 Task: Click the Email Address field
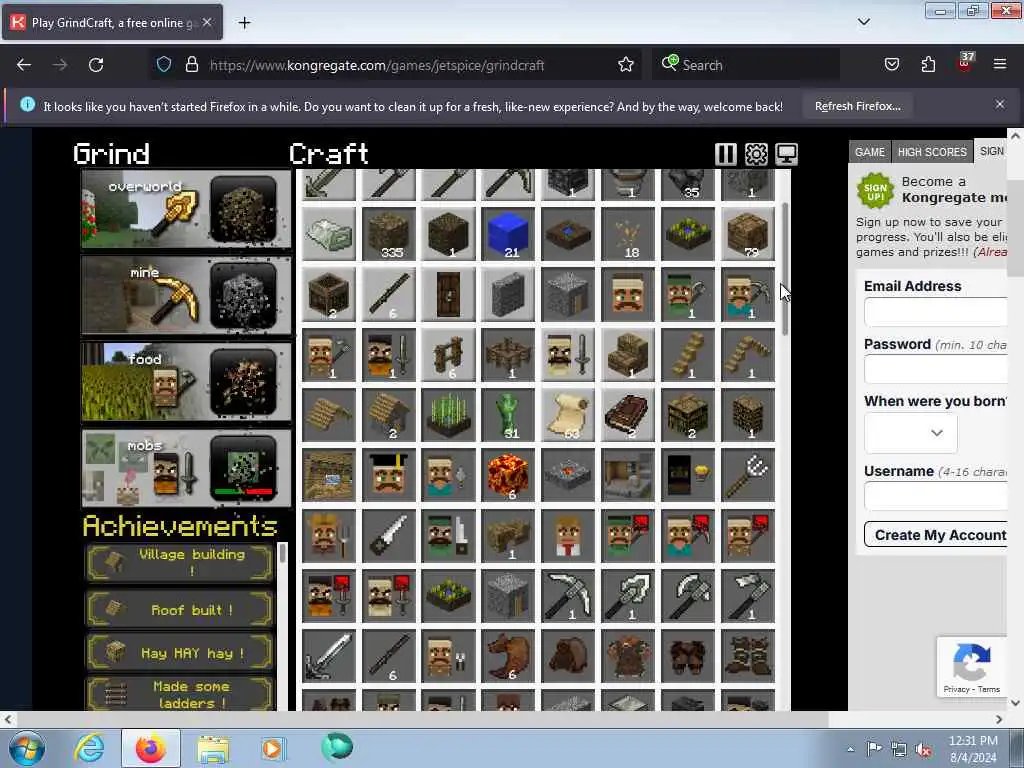coord(935,312)
